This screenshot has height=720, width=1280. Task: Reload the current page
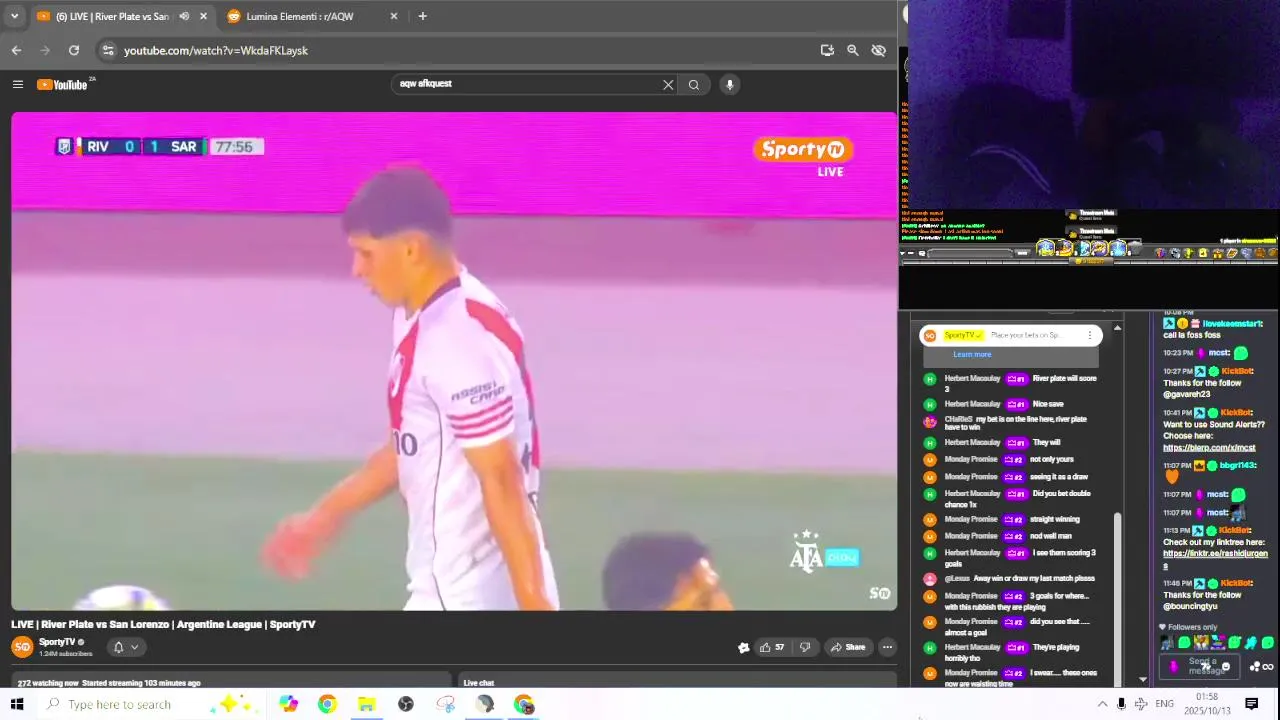(74, 50)
